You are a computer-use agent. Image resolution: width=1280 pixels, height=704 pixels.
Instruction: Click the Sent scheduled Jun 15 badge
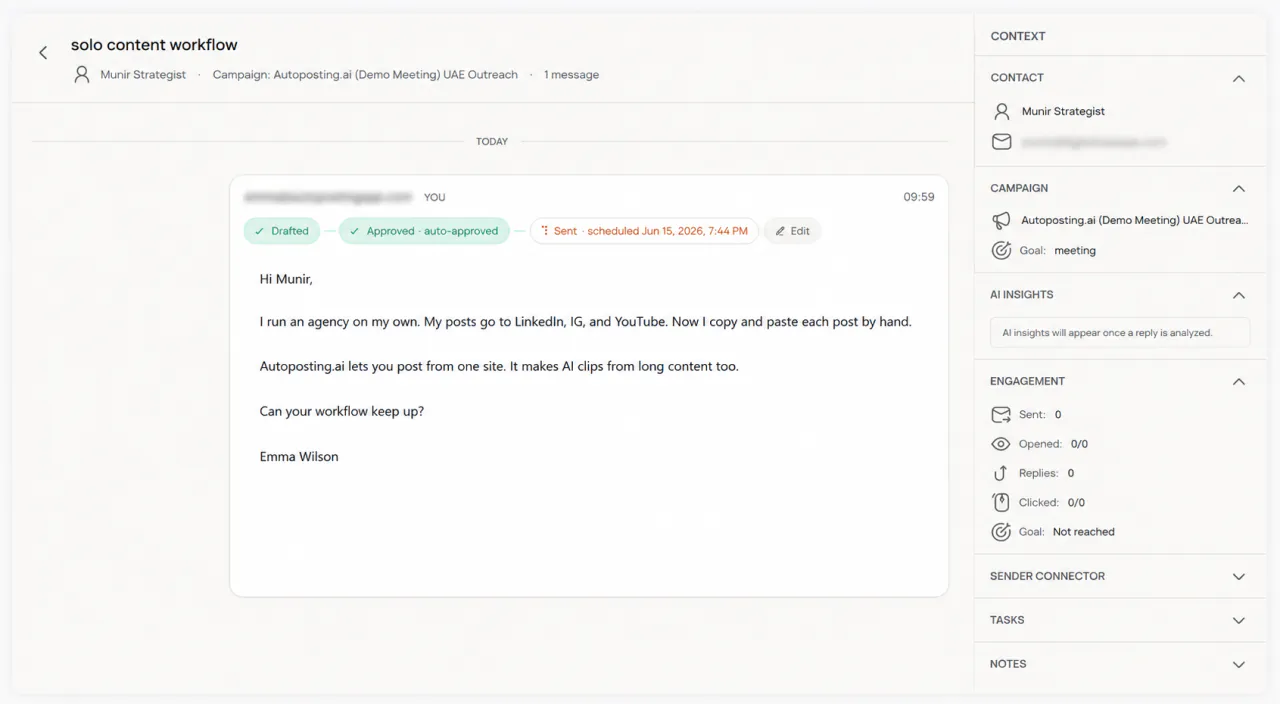click(x=644, y=231)
